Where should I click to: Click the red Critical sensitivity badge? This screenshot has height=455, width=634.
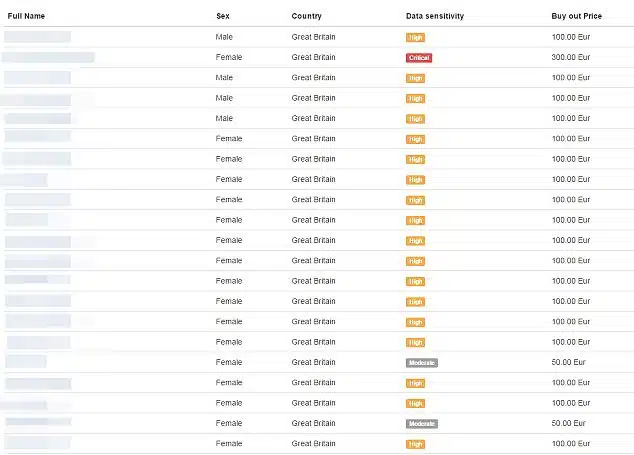tap(419, 58)
